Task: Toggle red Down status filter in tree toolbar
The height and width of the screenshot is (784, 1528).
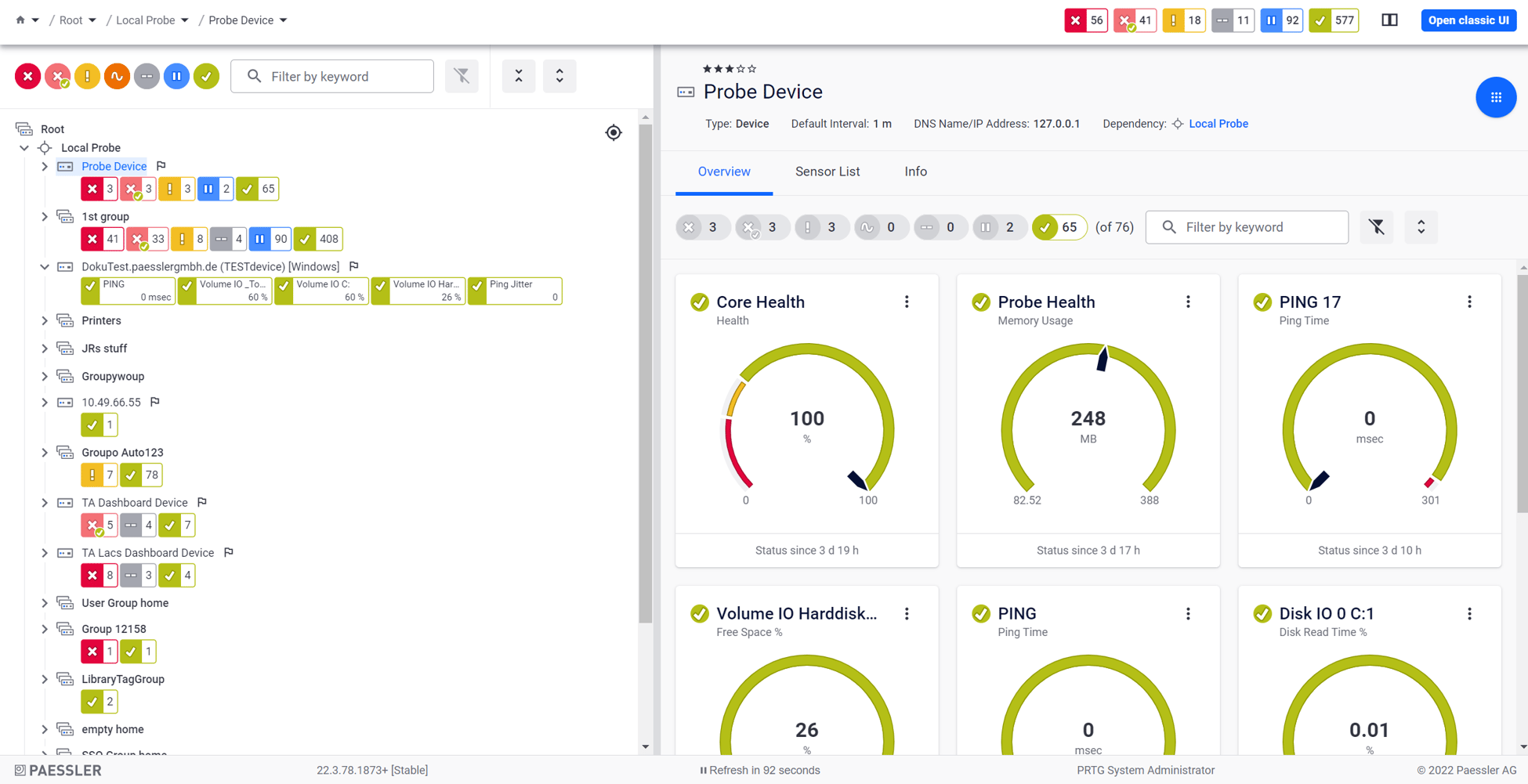Action: point(28,76)
